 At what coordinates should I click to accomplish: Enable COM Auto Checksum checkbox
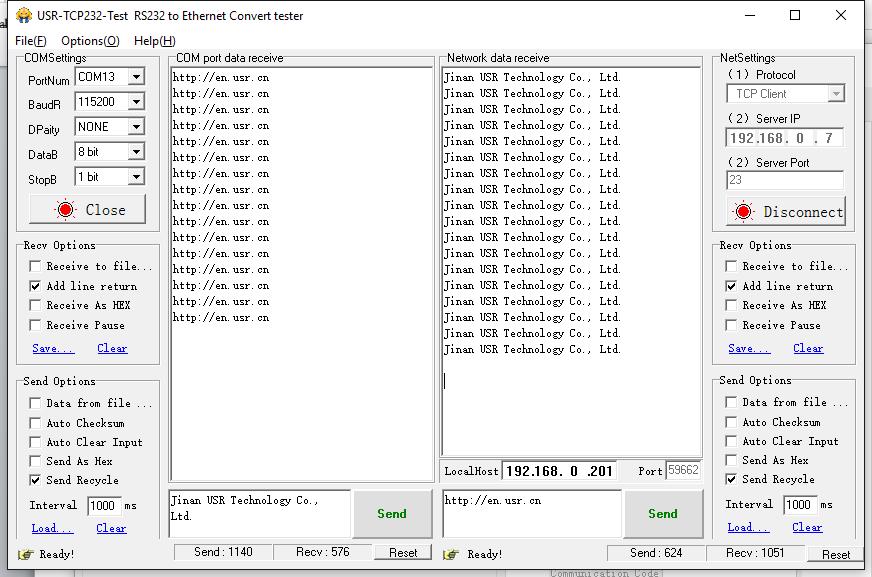click(35, 423)
